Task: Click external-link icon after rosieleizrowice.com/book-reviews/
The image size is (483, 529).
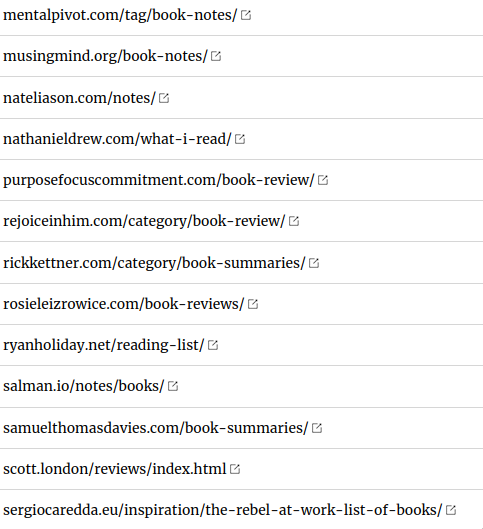Action: [x=253, y=304]
